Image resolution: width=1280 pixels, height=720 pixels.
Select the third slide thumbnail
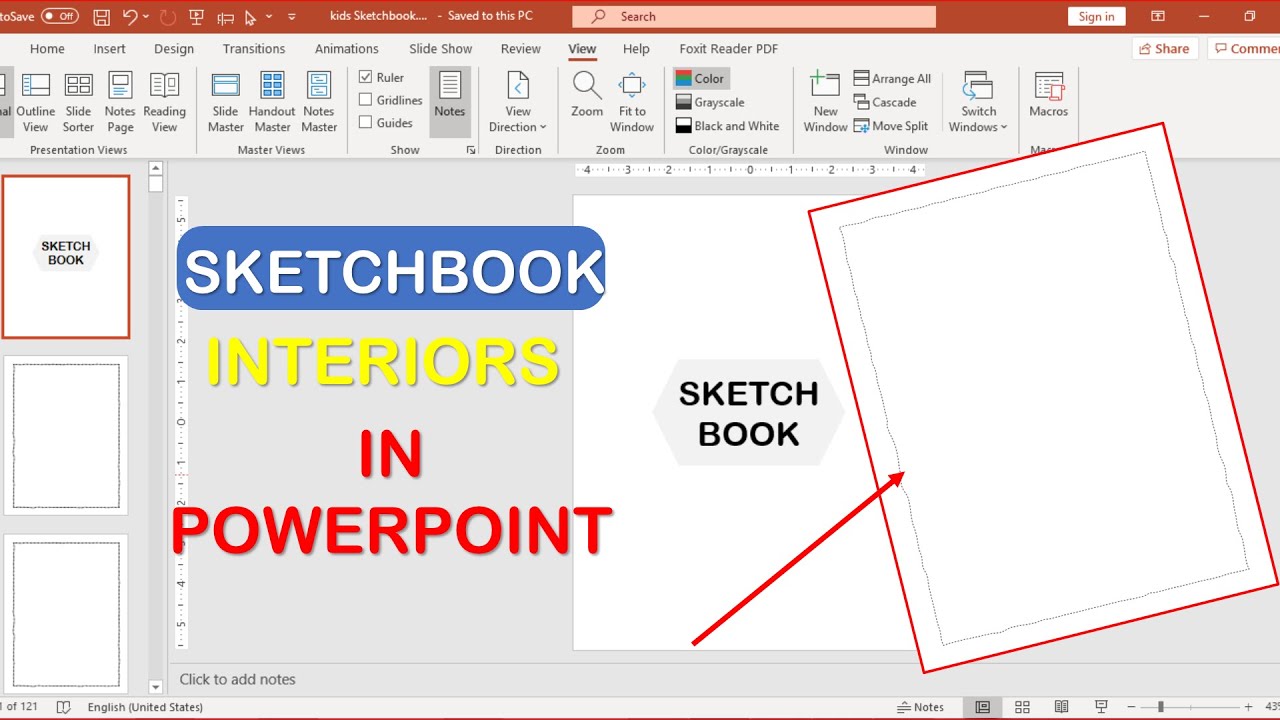click(66, 613)
